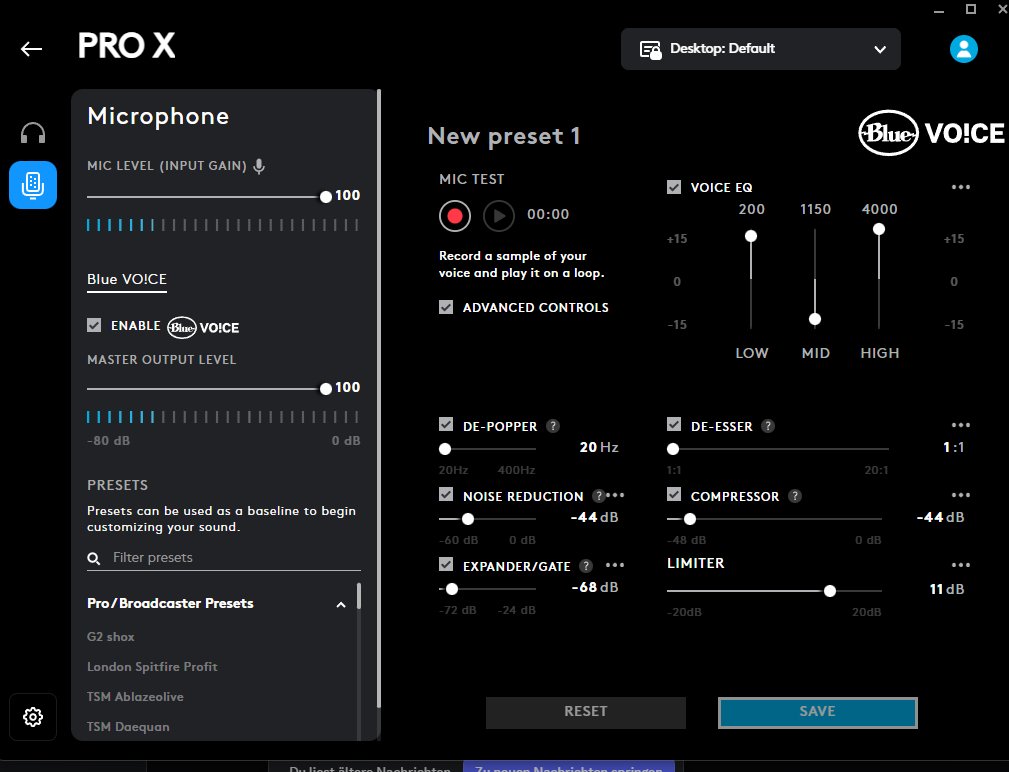Click the Blue VO!CE logo at top right
Viewport: 1009px width, 772px height.
(x=931, y=133)
